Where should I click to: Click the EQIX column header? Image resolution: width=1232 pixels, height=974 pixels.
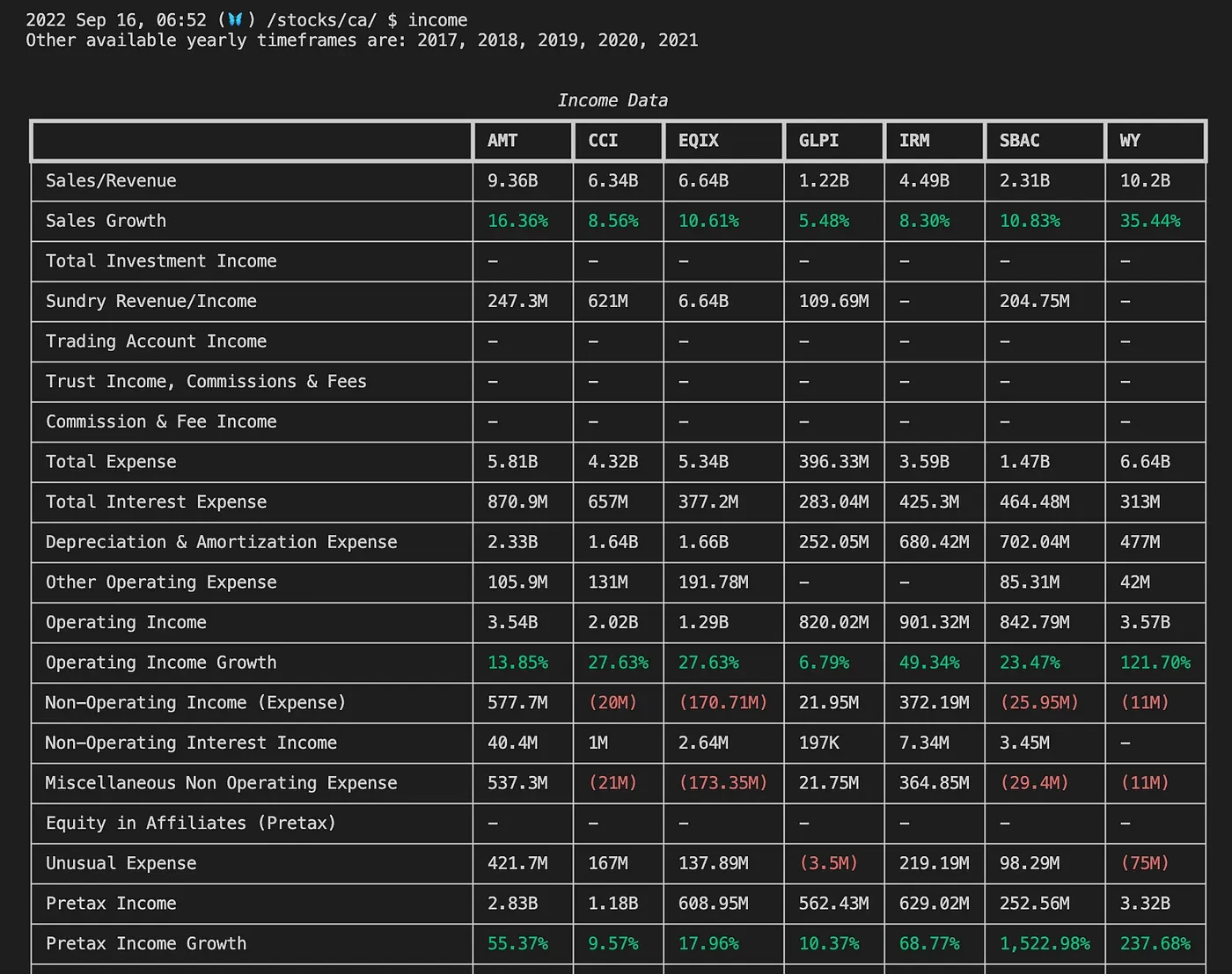[x=698, y=141]
